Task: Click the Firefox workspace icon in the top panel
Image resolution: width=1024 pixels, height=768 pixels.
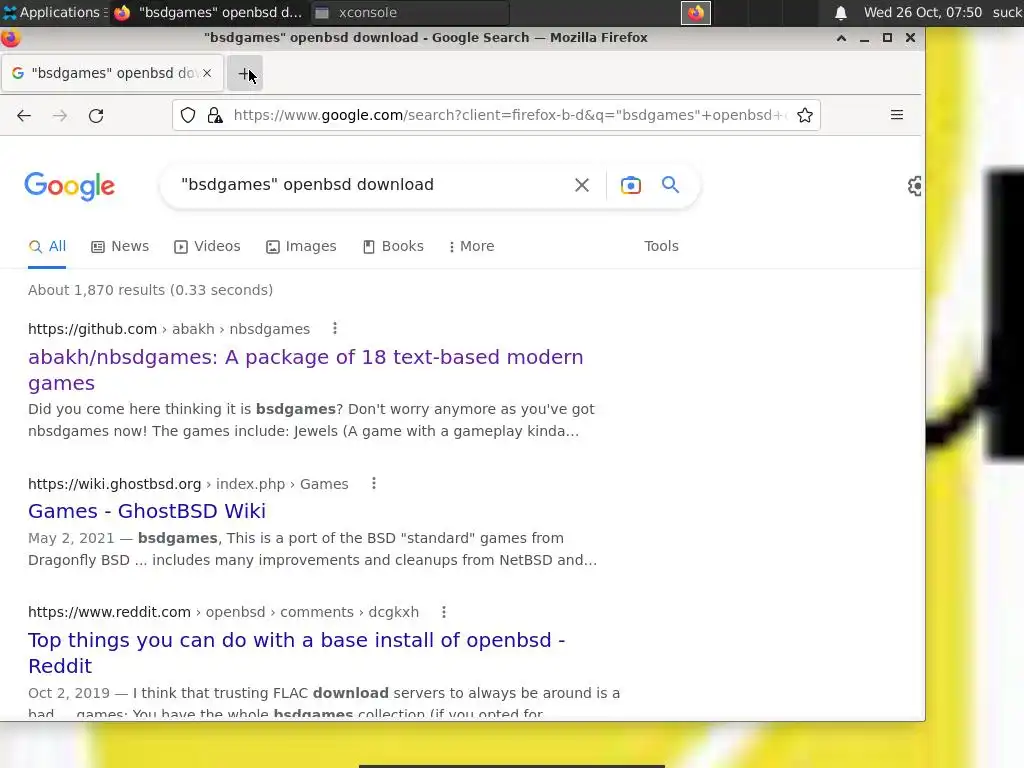Action: [x=696, y=12]
